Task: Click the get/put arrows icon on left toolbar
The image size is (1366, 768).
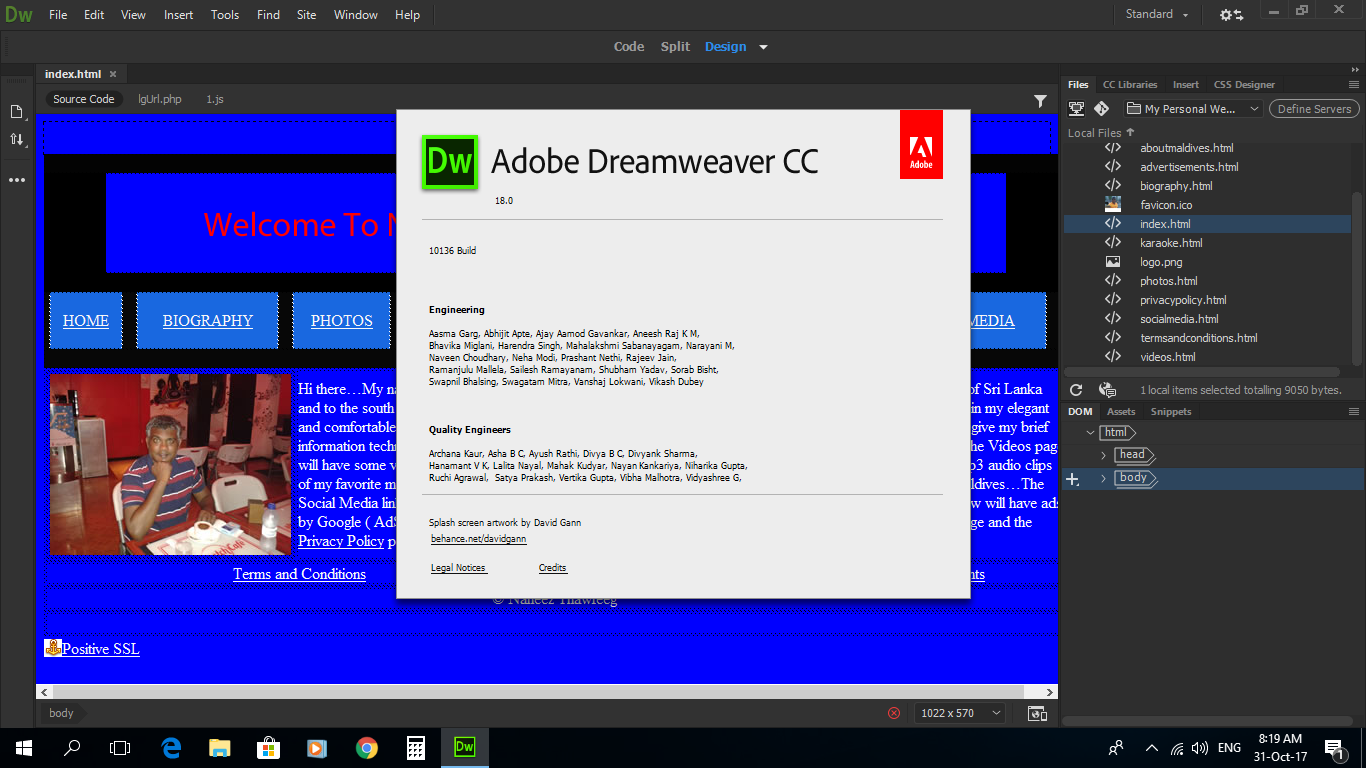Action: (x=17, y=140)
